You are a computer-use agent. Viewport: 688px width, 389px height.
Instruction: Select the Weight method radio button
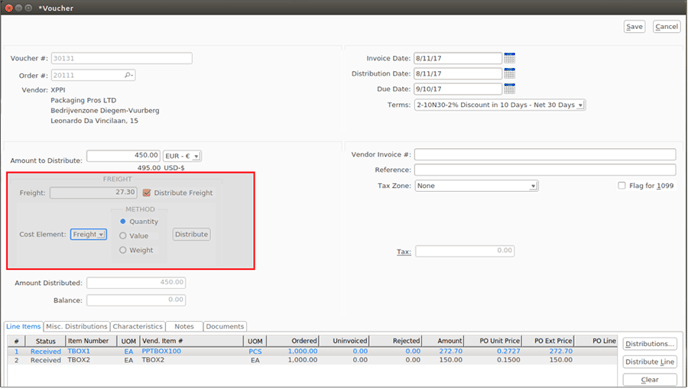point(123,250)
